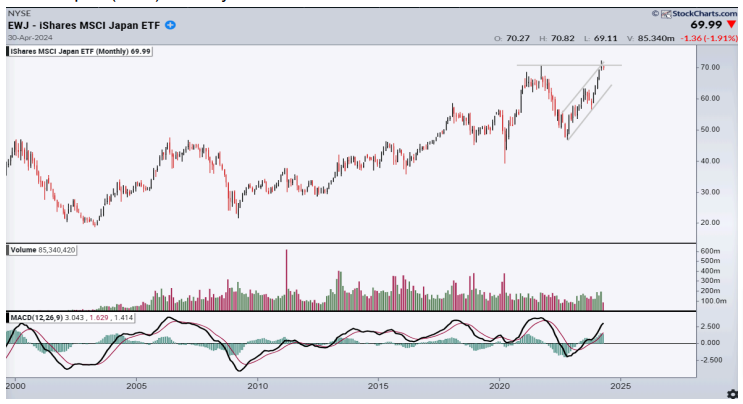Image resolution: width=743 pixels, height=404 pixels.
Task: Click the 20.00 price axis label
Action: coord(710,223)
